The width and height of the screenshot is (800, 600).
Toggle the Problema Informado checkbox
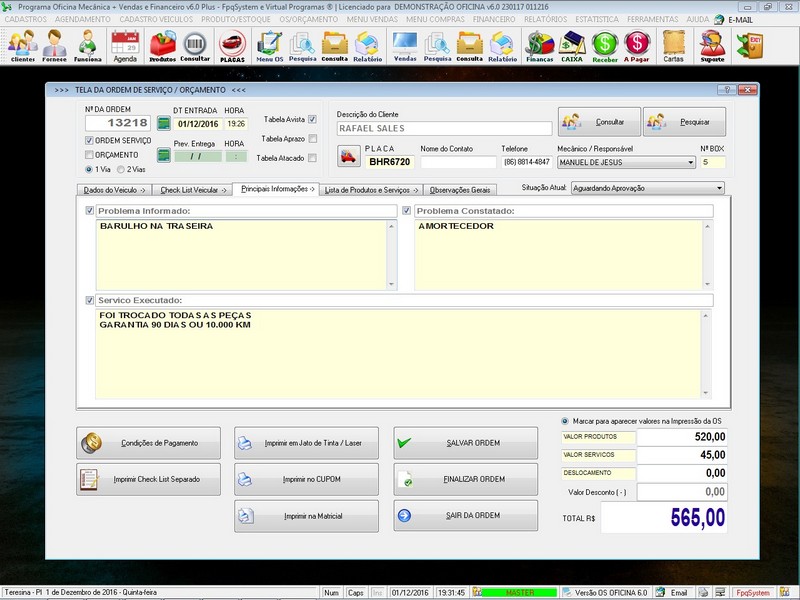click(x=91, y=211)
